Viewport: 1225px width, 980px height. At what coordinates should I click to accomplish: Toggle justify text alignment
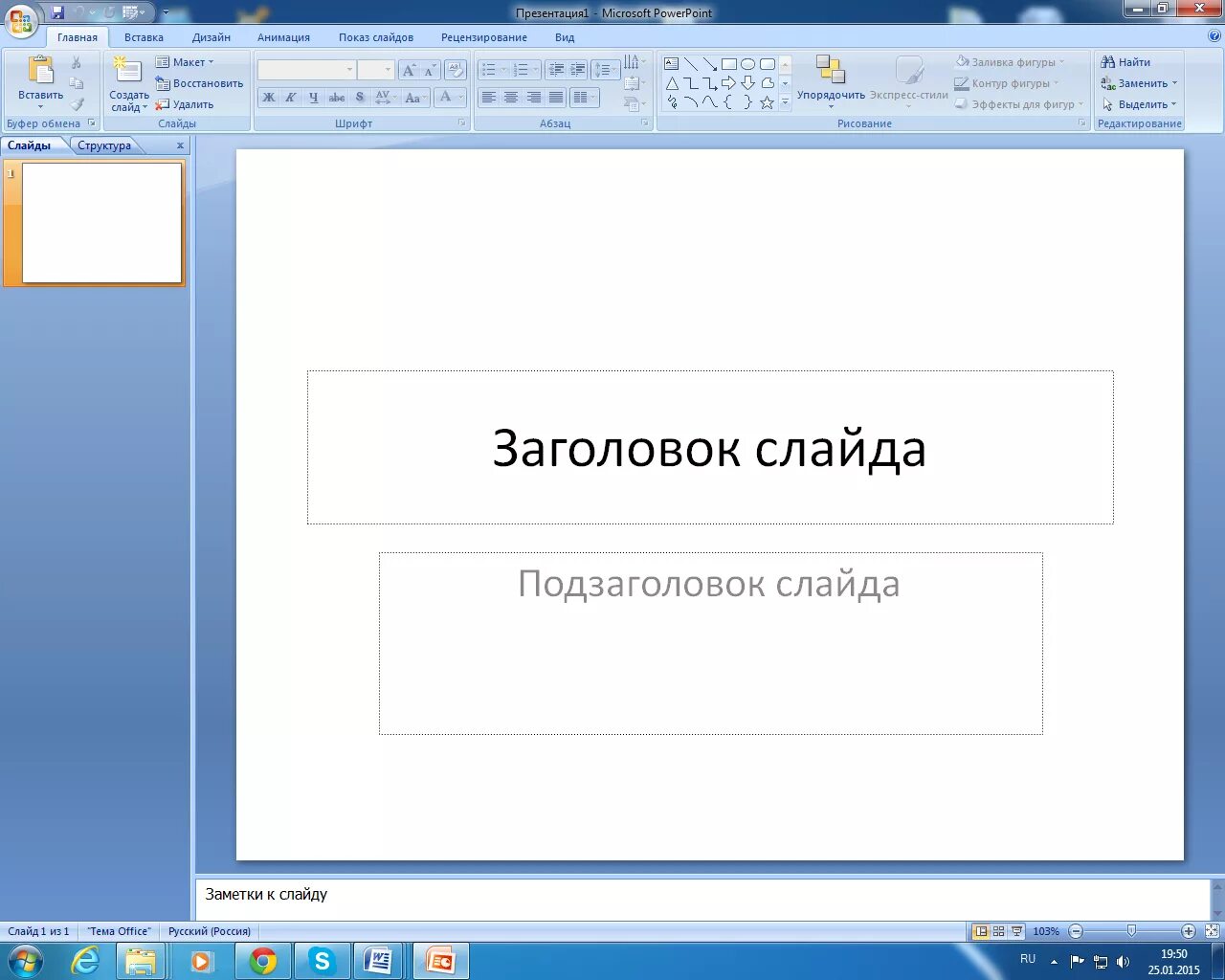(x=556, y=98)
